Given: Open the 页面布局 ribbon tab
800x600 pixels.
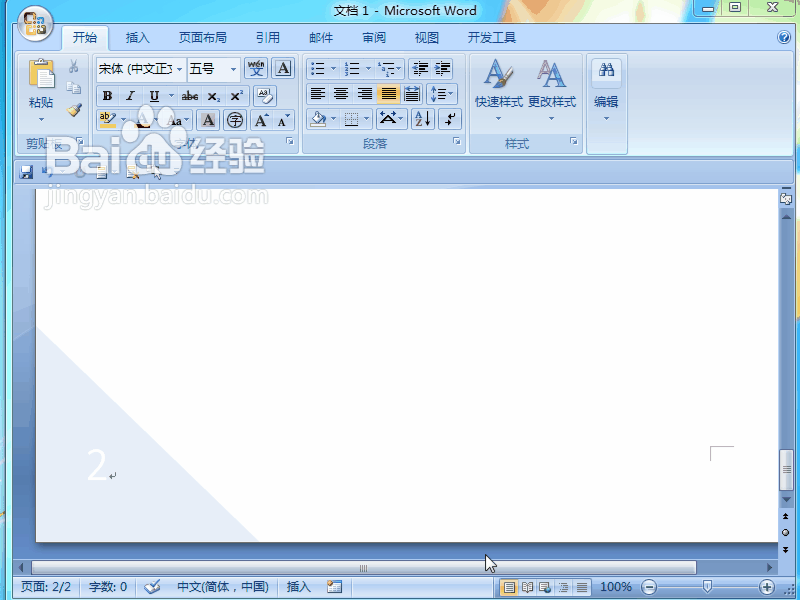Looking at the screenshot, I should coord(203,38).
